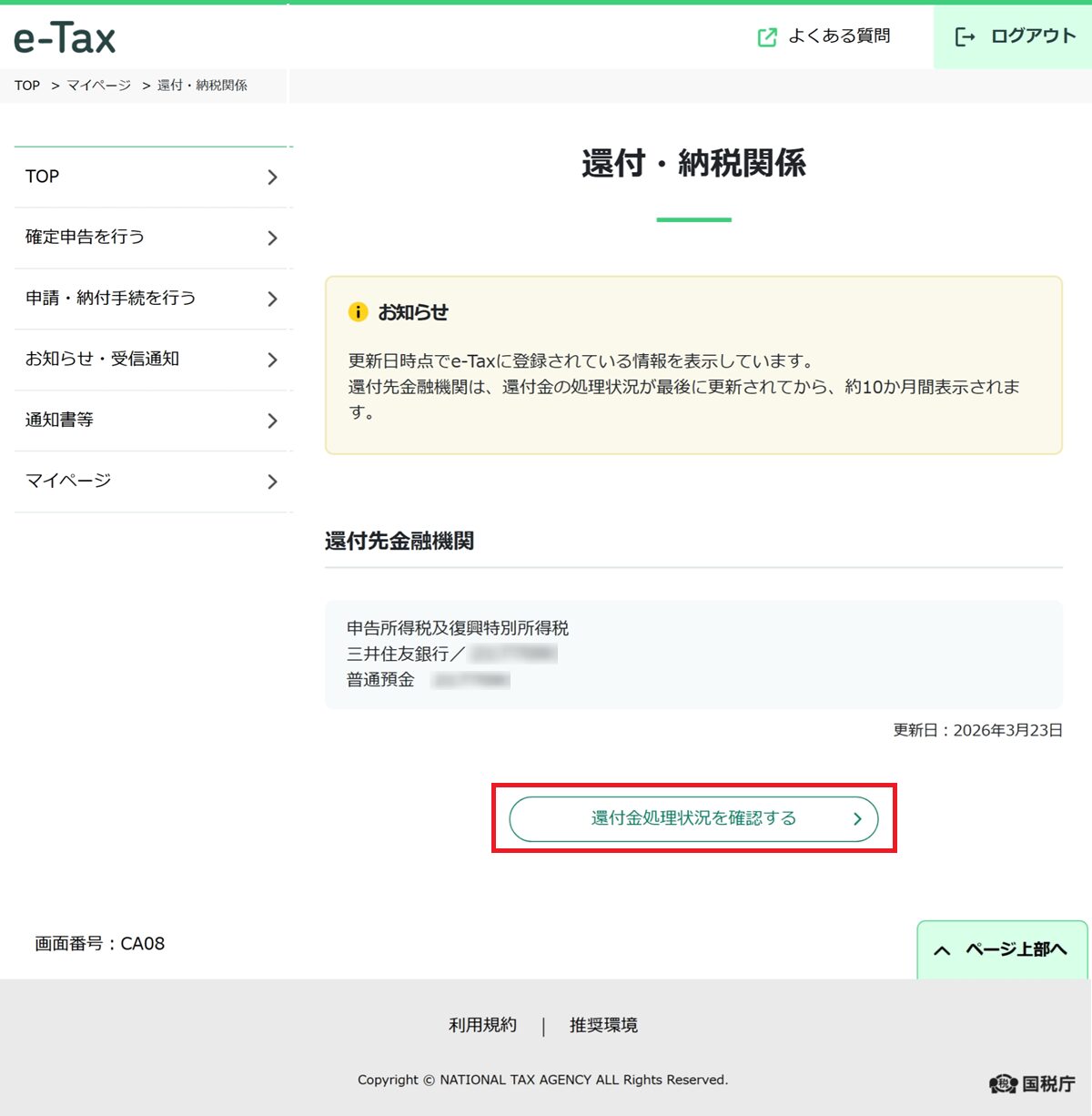This screenshot has height=1116, width=1092.
Task: Click 還付金処理状況を確認する button
Action: tap(693, 818)
